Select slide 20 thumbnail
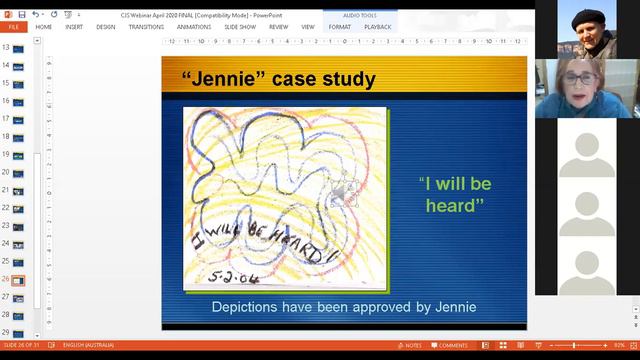The image size is (640, 360). pyautogui.click(x=18, y=173)
